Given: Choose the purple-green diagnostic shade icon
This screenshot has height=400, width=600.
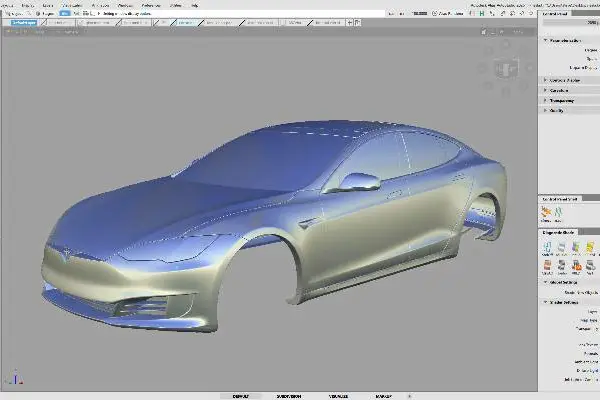Looking at the screenshot, I should (576, 248).
